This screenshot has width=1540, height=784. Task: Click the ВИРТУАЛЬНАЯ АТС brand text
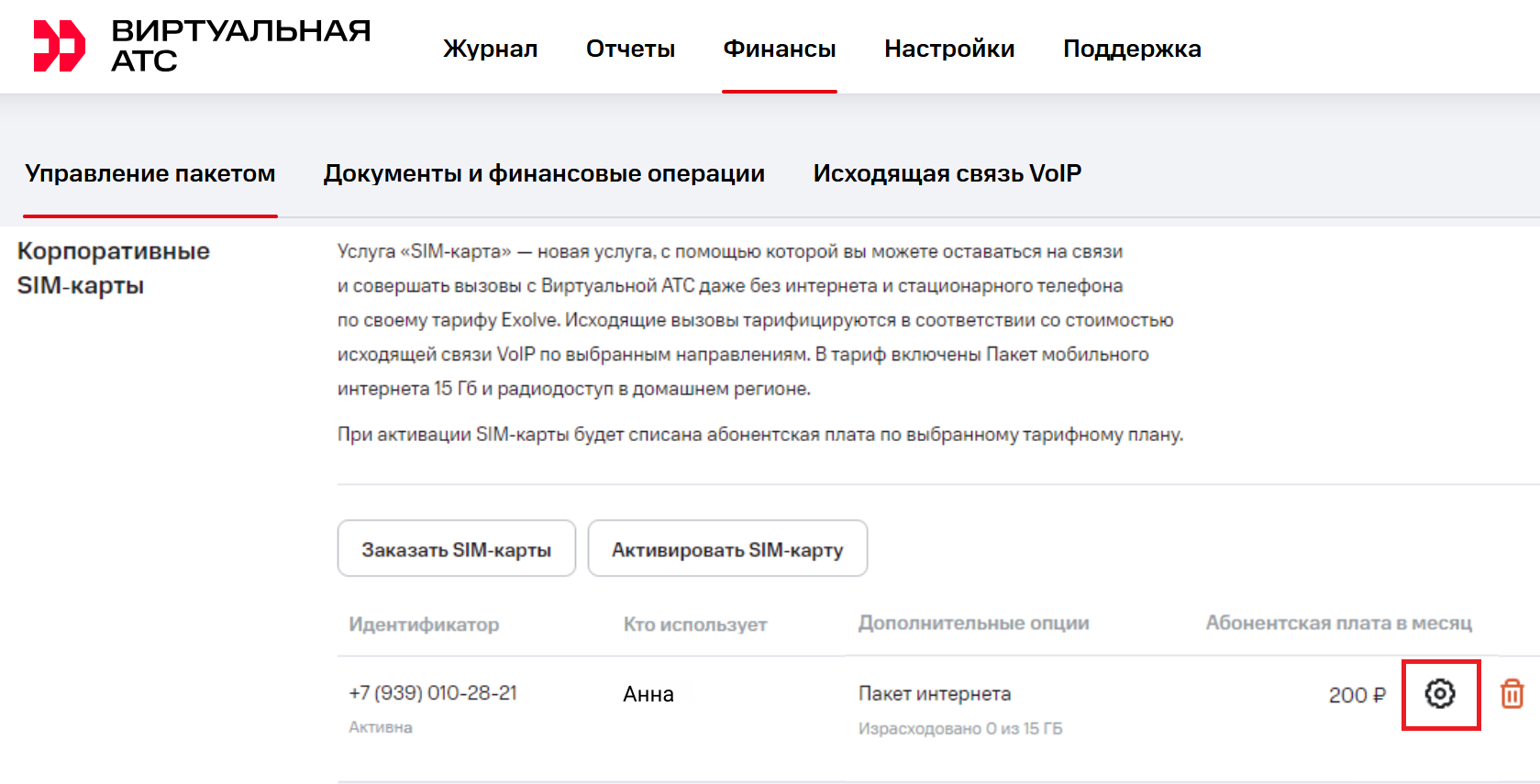point(240,46)
